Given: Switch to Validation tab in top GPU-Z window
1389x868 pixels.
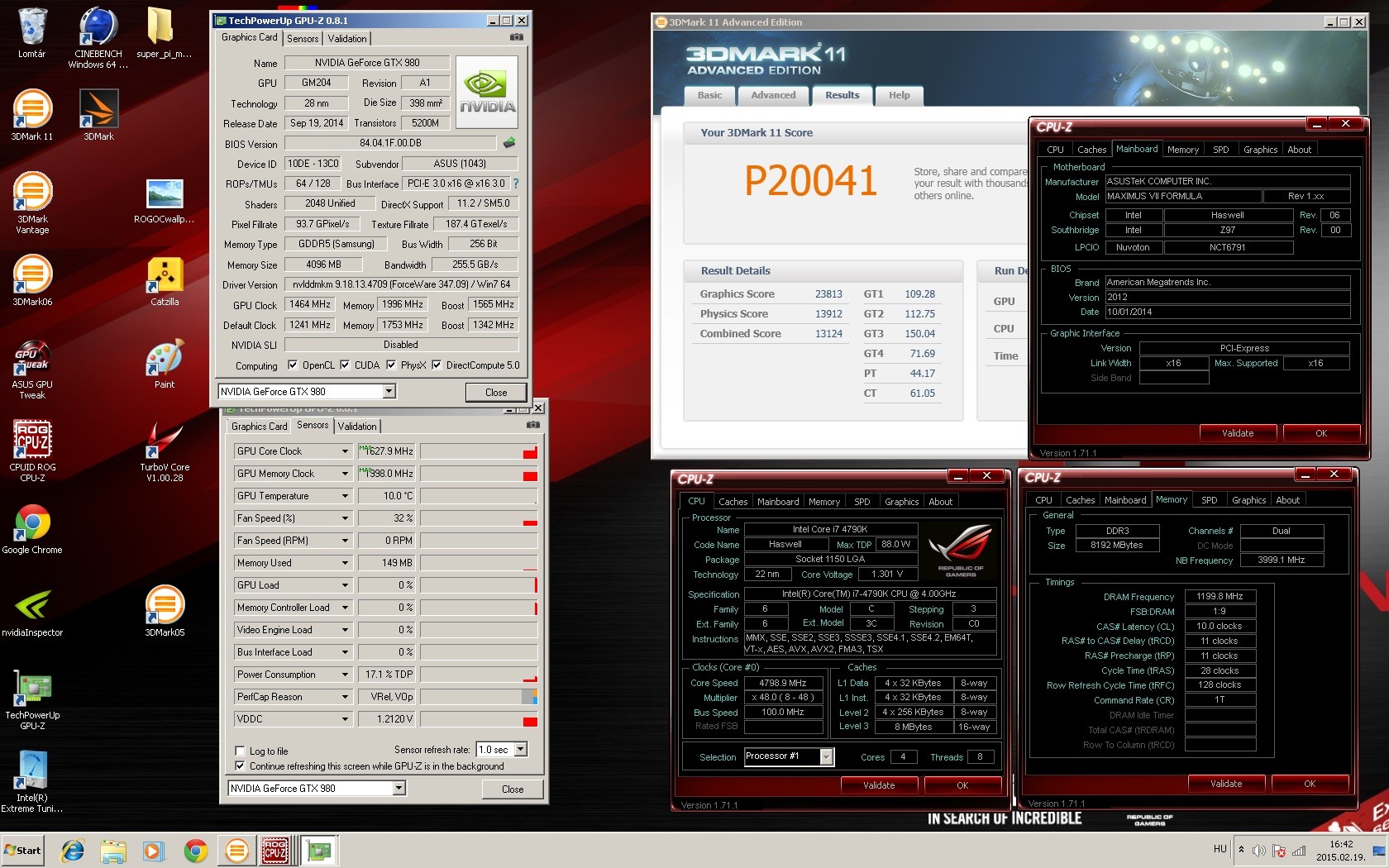Looking at the screenshot, I should coord(347,39).
